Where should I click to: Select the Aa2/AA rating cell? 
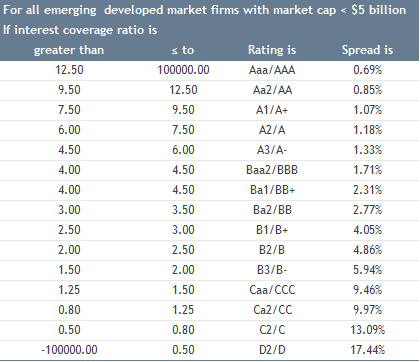click(272, 90)
